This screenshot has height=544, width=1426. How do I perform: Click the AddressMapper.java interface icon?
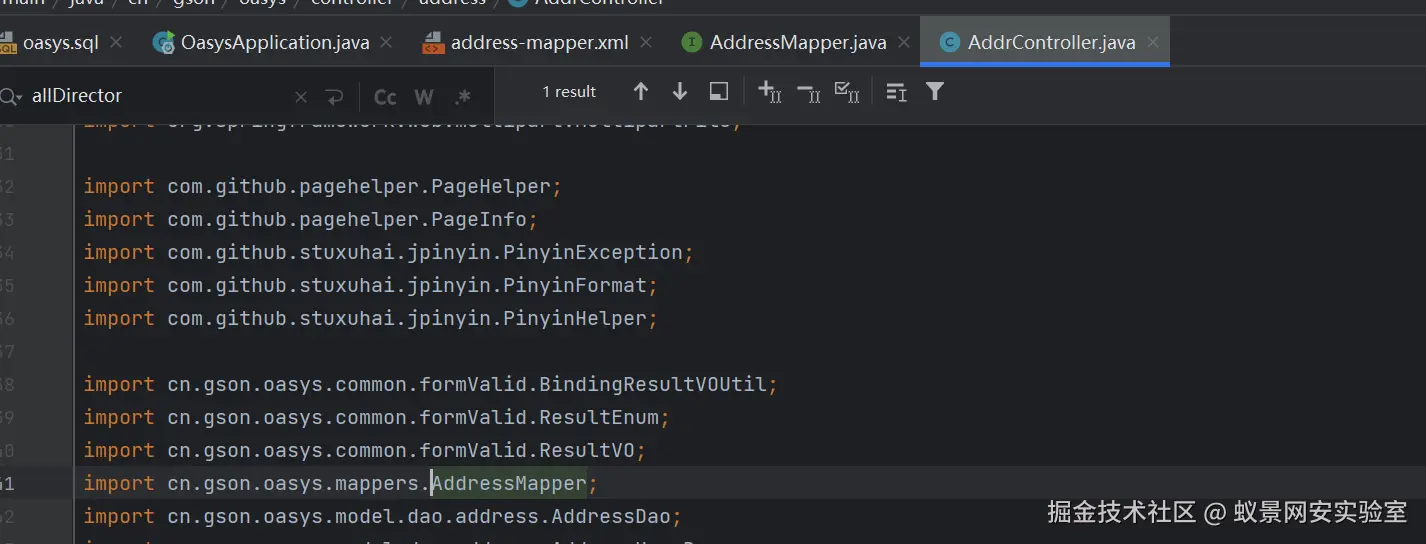[x=691, y=42]
